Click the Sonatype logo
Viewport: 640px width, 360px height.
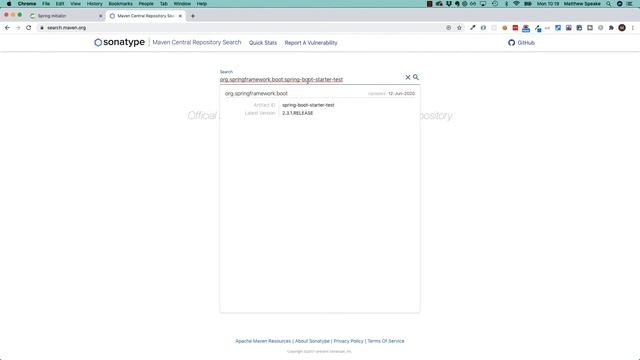(x=119, y=42)
